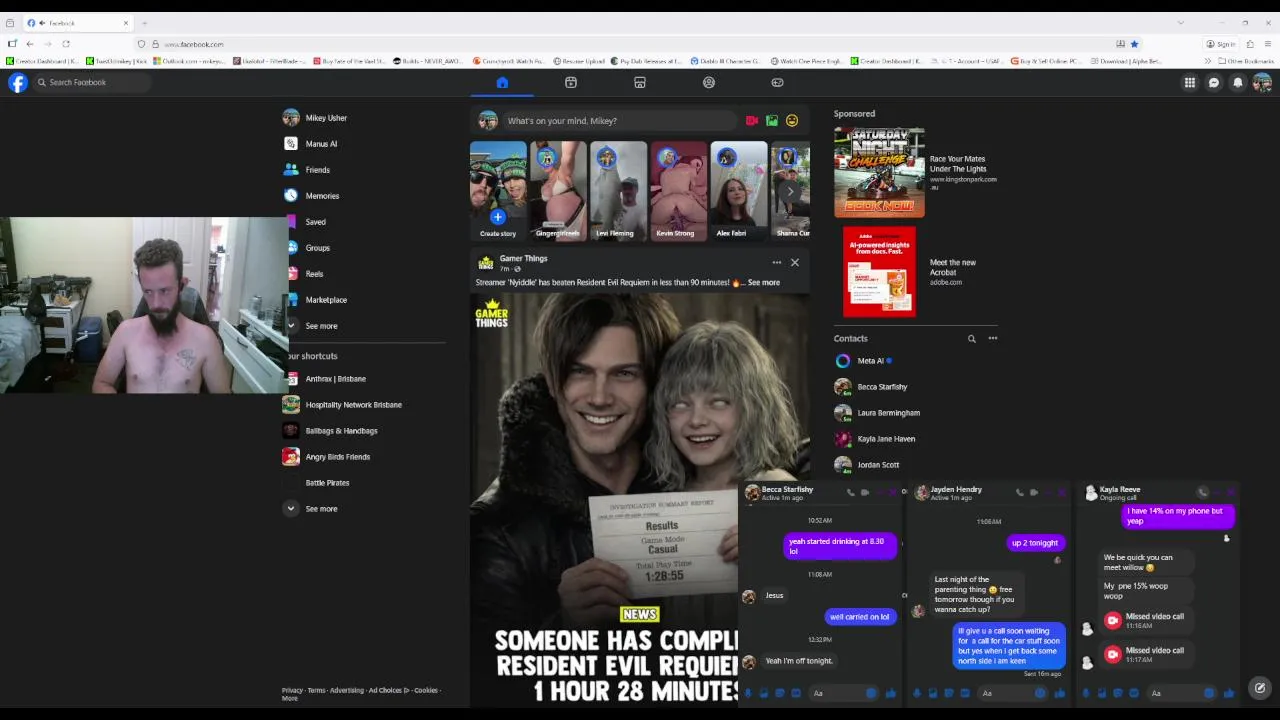Viewport: 1280px width, 720px height.
Task: Click the Facebook logo icon
Action: pos(18,83)
